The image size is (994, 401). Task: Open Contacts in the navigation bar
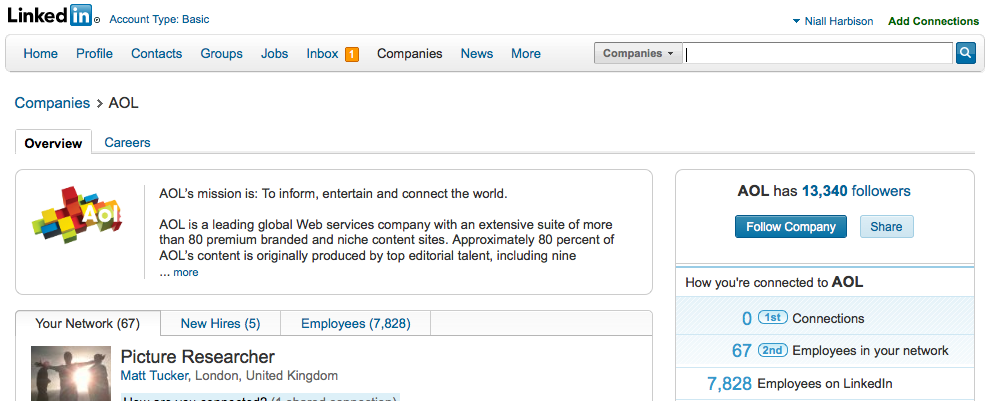tap(157, 54)
